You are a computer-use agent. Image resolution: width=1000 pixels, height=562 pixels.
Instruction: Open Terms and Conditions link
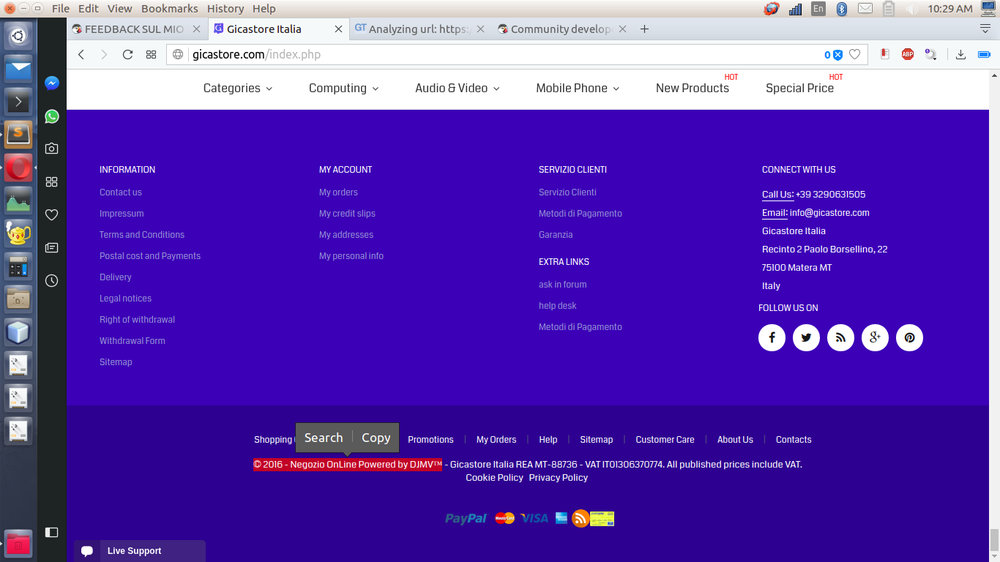pos(142,235)
